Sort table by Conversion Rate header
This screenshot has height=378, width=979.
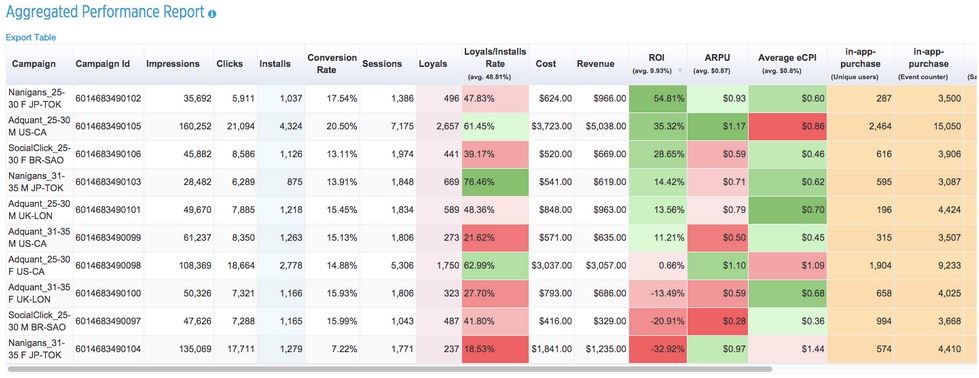tap(332, 64)
